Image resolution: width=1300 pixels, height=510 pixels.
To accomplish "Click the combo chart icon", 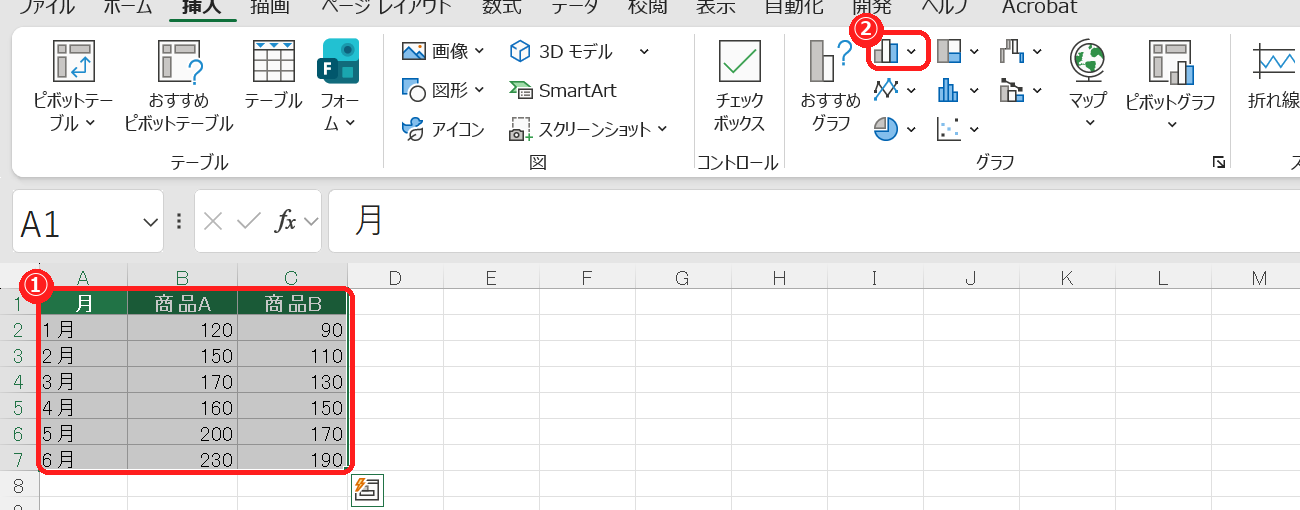I will click(x=1012, y=90).
